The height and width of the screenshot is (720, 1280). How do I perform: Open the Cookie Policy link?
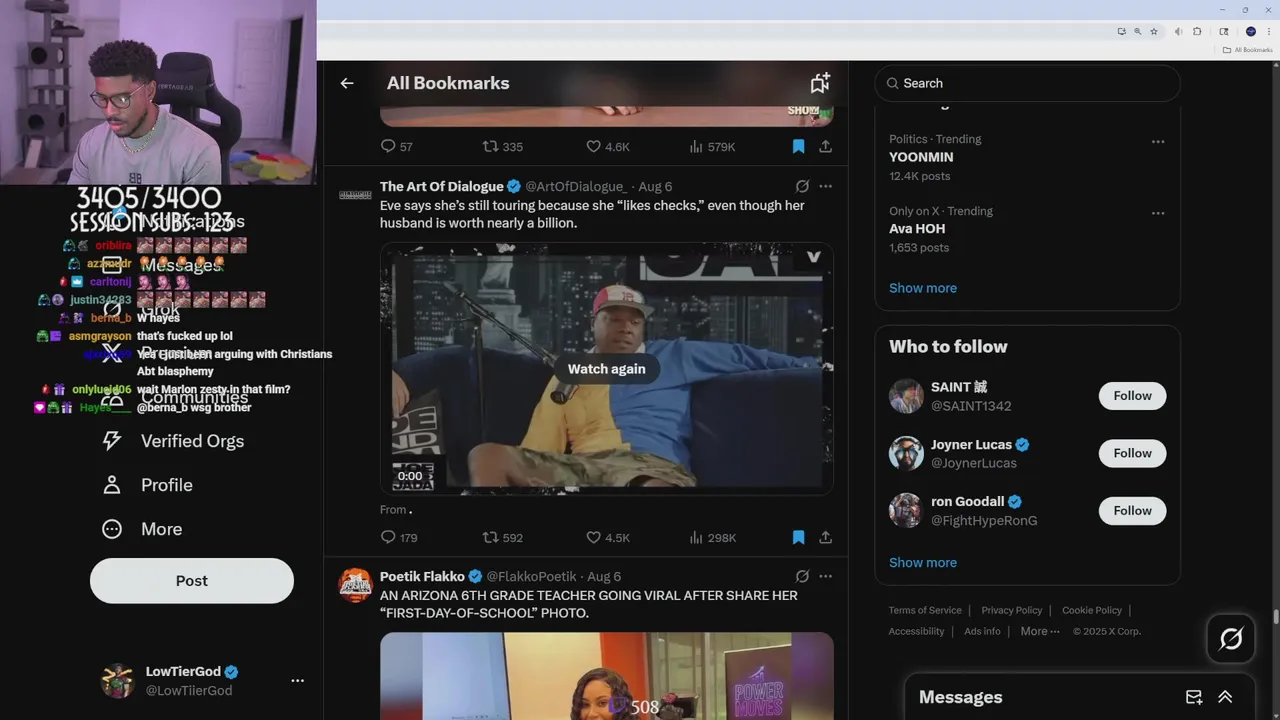(1092, 610)
